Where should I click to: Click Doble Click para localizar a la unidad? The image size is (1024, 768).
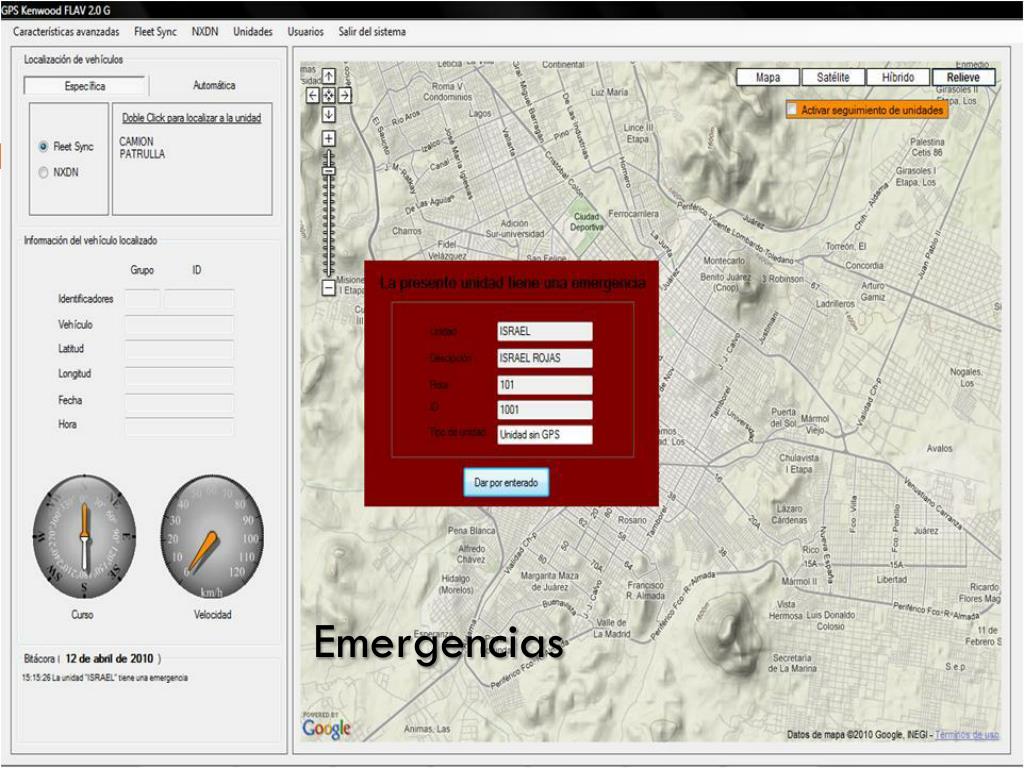[x=191, y=118]
